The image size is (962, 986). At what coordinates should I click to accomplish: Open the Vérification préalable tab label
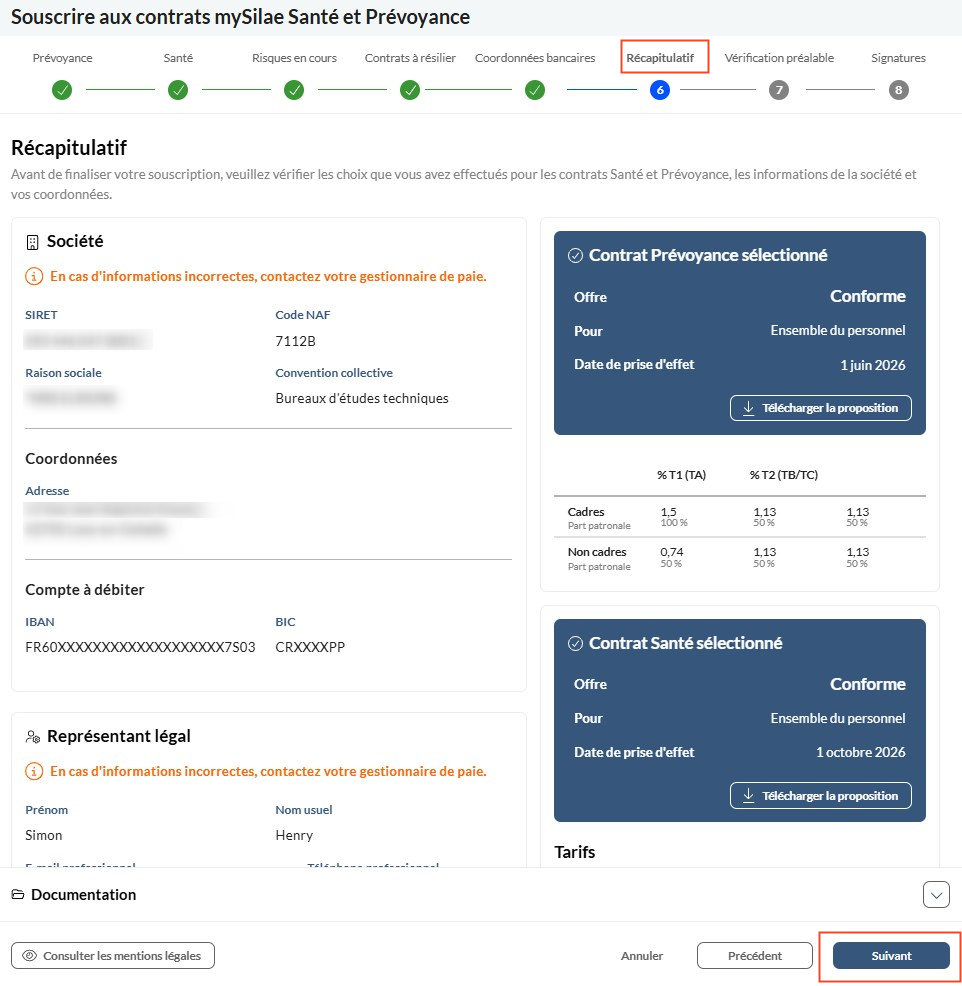click(779, 58)
